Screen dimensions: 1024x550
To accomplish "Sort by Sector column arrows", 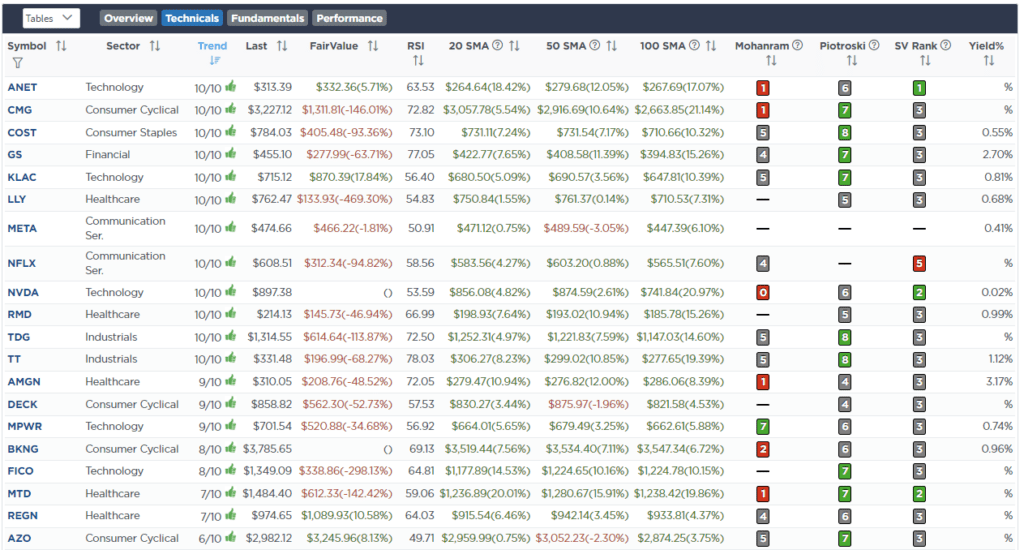I will click(155, 46).
